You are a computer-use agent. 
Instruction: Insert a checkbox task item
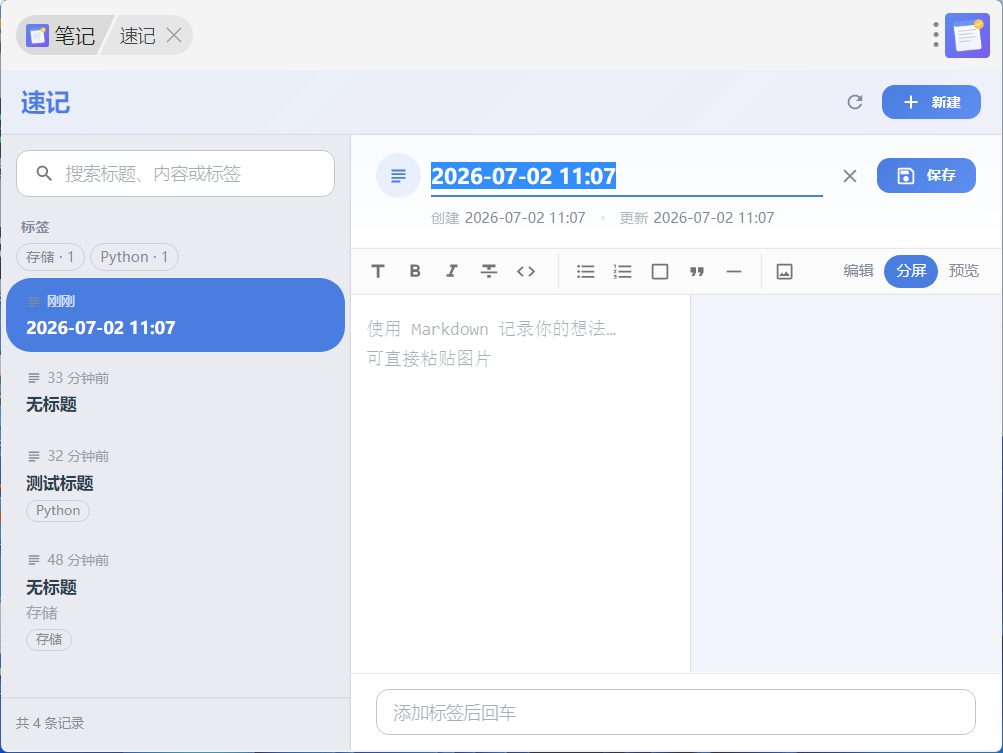[x=659, y=271]
